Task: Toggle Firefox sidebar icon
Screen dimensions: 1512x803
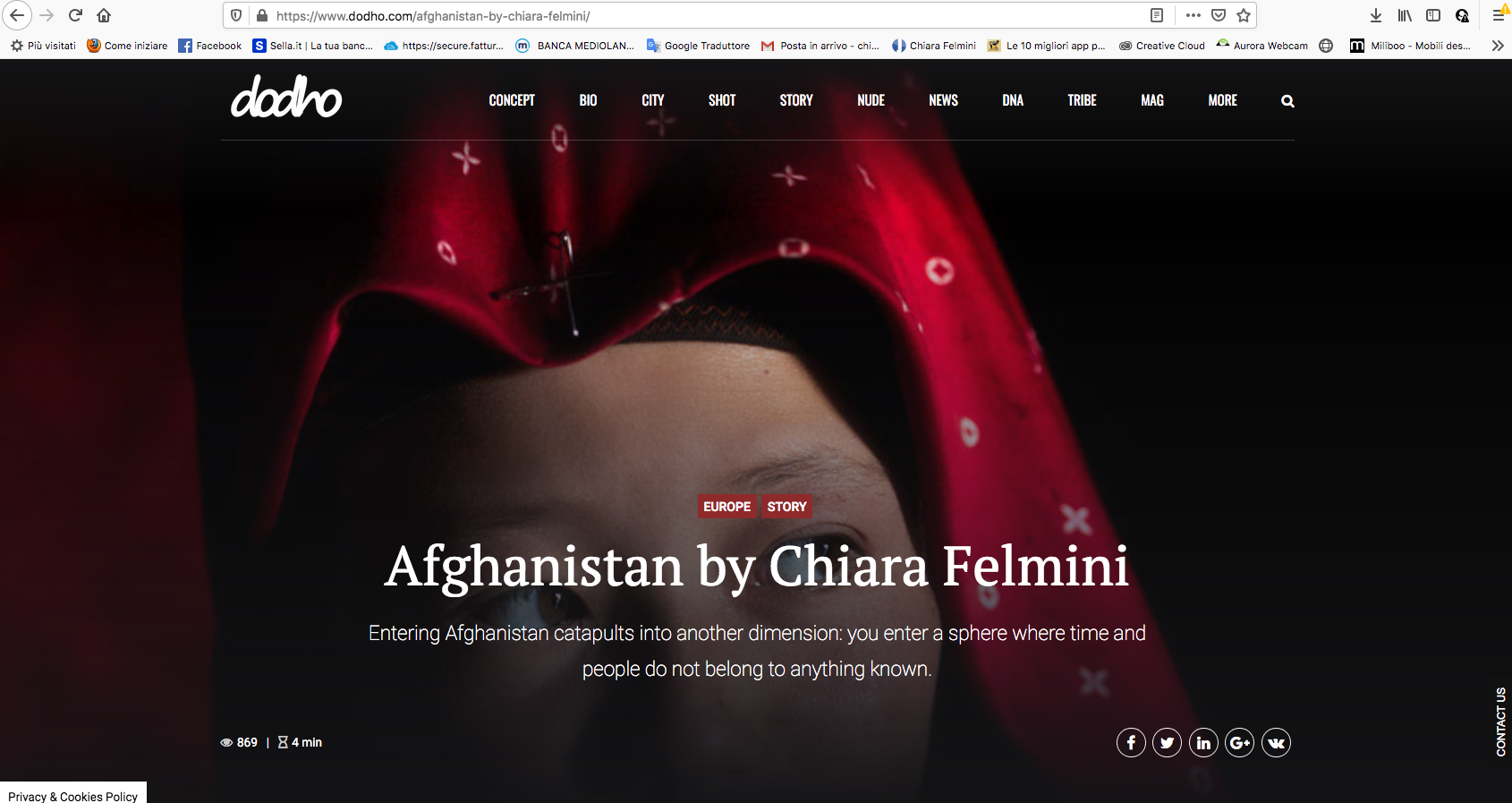Action: tap(1433, 15)
